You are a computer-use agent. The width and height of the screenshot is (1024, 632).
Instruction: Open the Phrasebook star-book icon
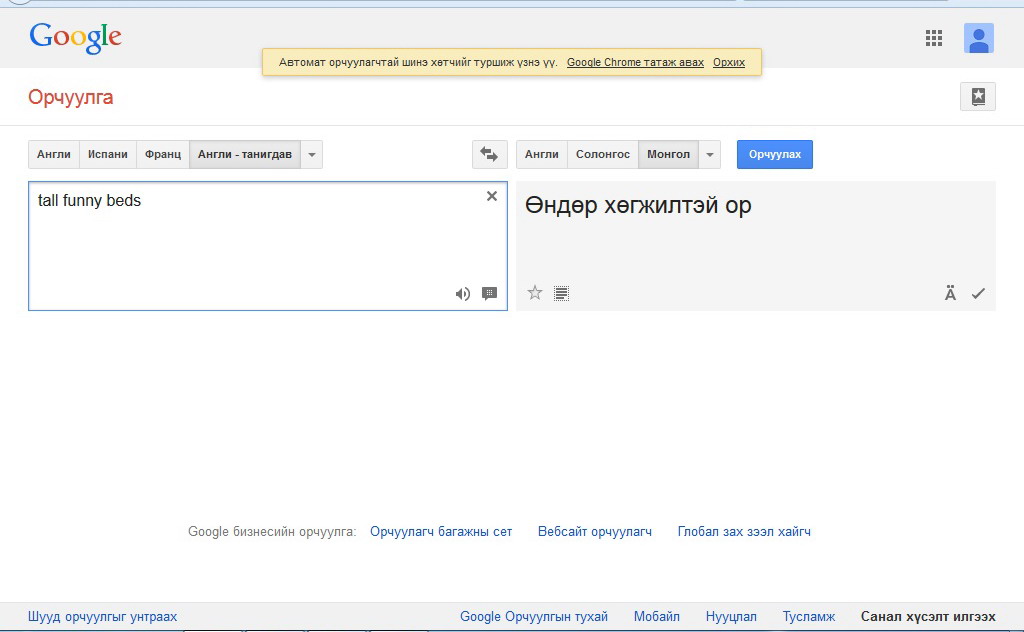pos(977,97)
